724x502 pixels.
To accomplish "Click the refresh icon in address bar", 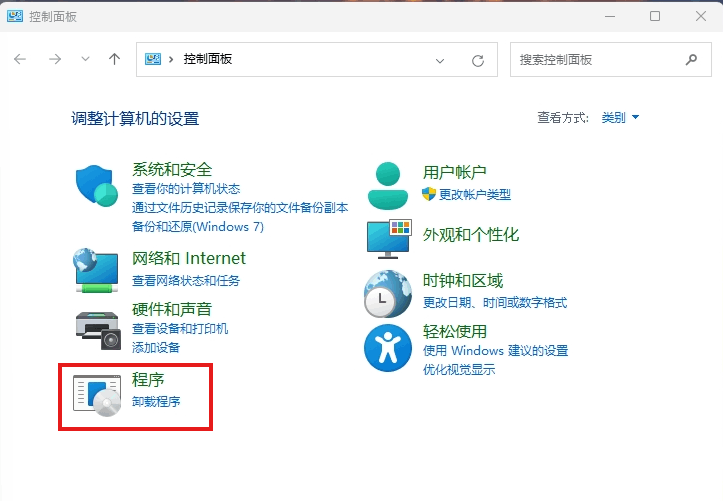I will point(478,60).
